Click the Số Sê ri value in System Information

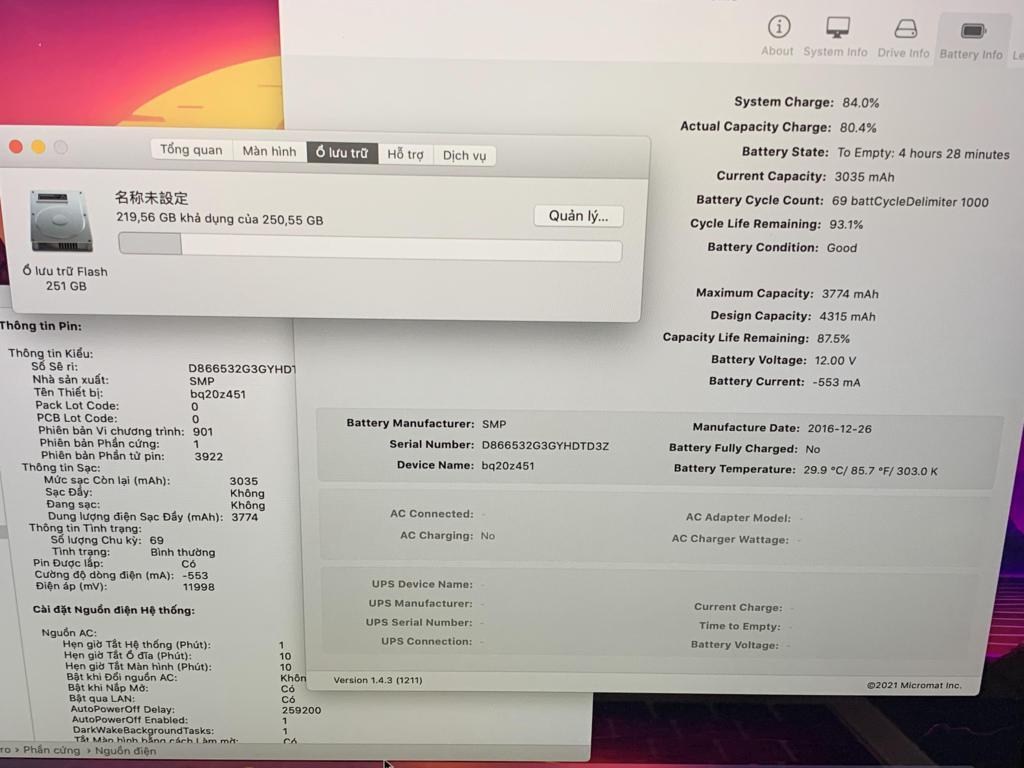[x=242, y=369]
